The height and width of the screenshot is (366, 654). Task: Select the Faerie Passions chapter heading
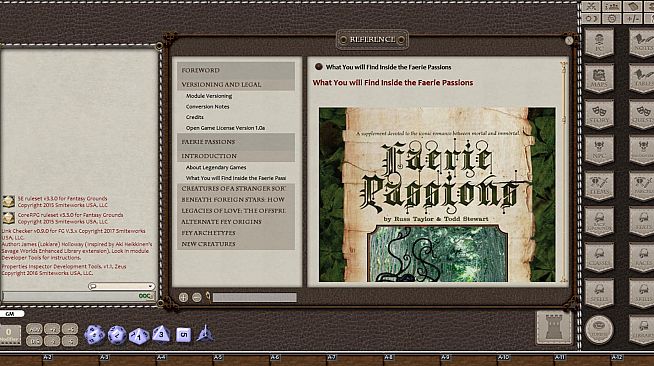(x=236, y=142)
